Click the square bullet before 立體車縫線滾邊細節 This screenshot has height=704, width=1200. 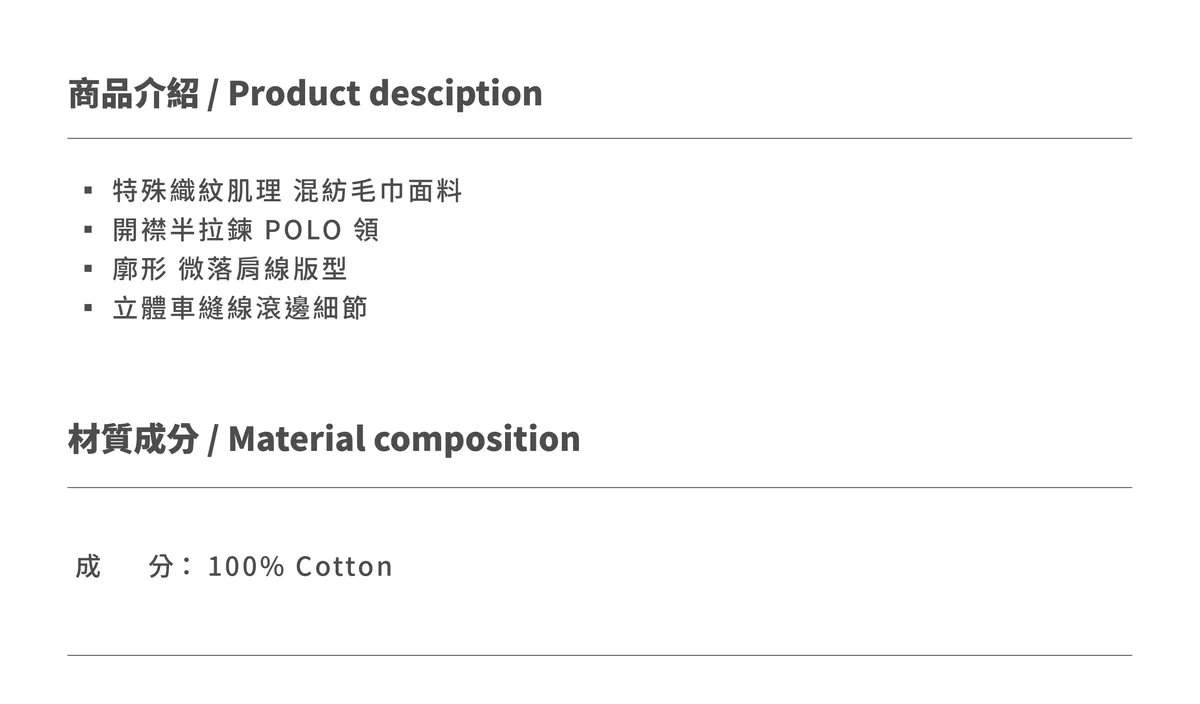88,308
